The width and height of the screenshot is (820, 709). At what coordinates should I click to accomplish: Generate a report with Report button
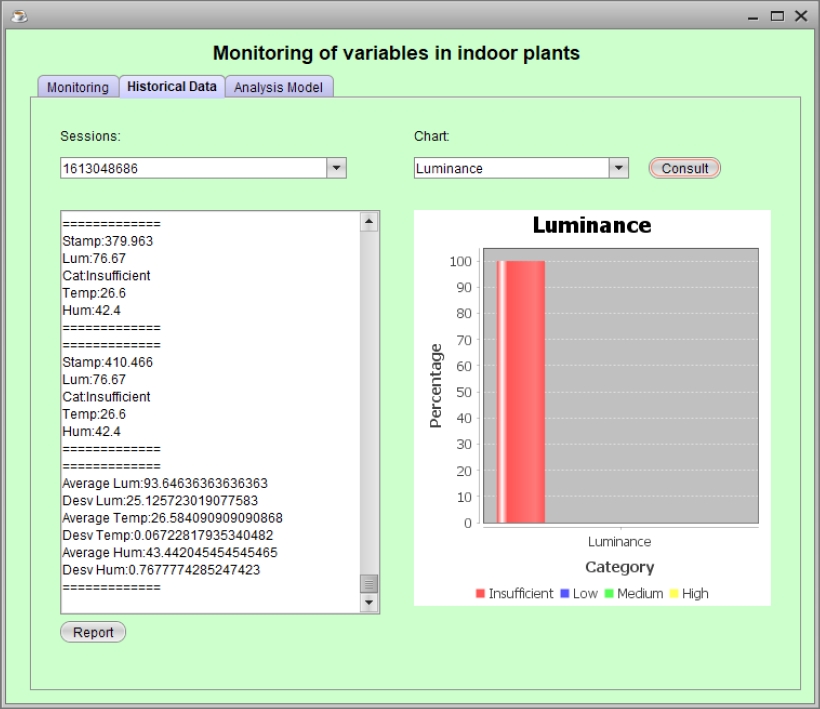click(93, 632)
